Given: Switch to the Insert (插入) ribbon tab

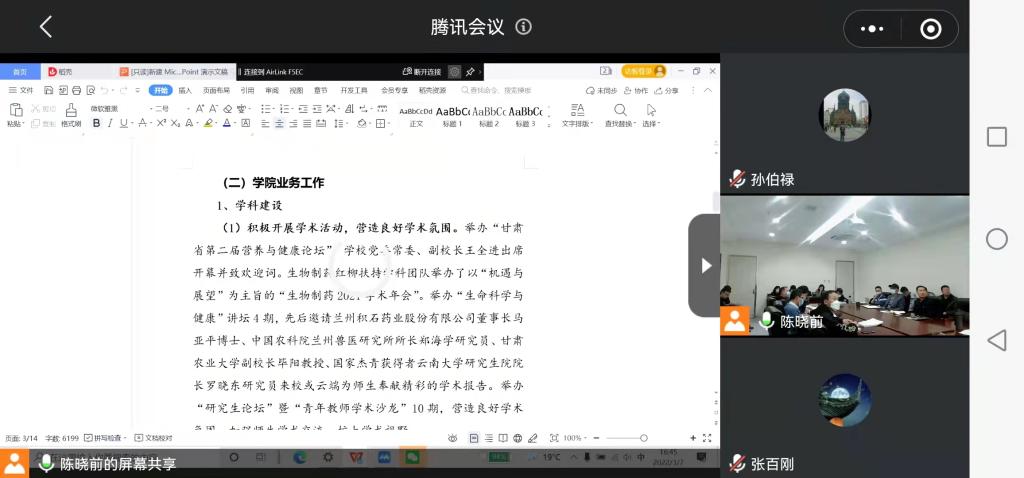Looking at the screenshot, I should coord(186,90).
